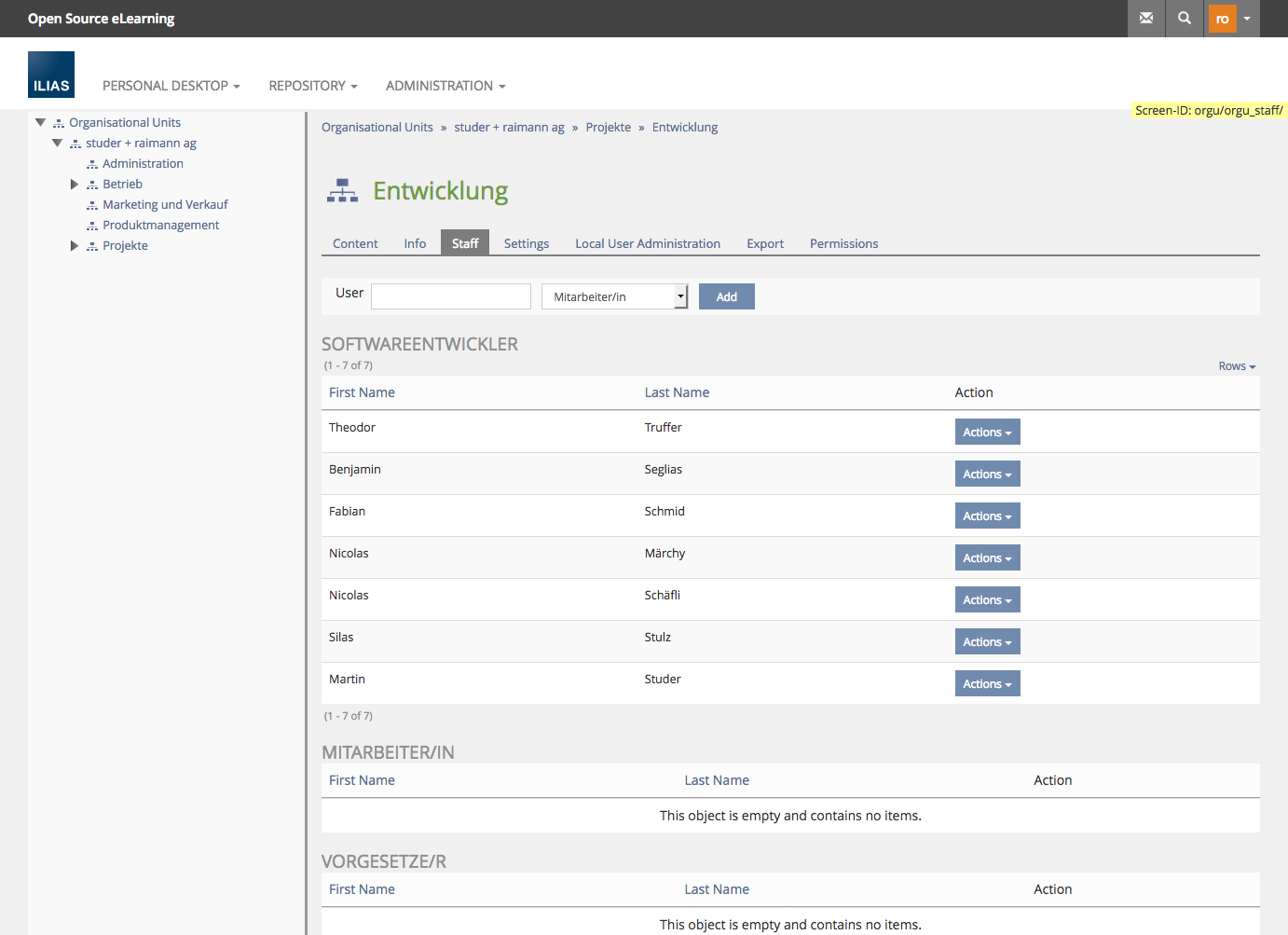
Task: Click the search magnifier icon
Action: click(x=1184, y=19)
